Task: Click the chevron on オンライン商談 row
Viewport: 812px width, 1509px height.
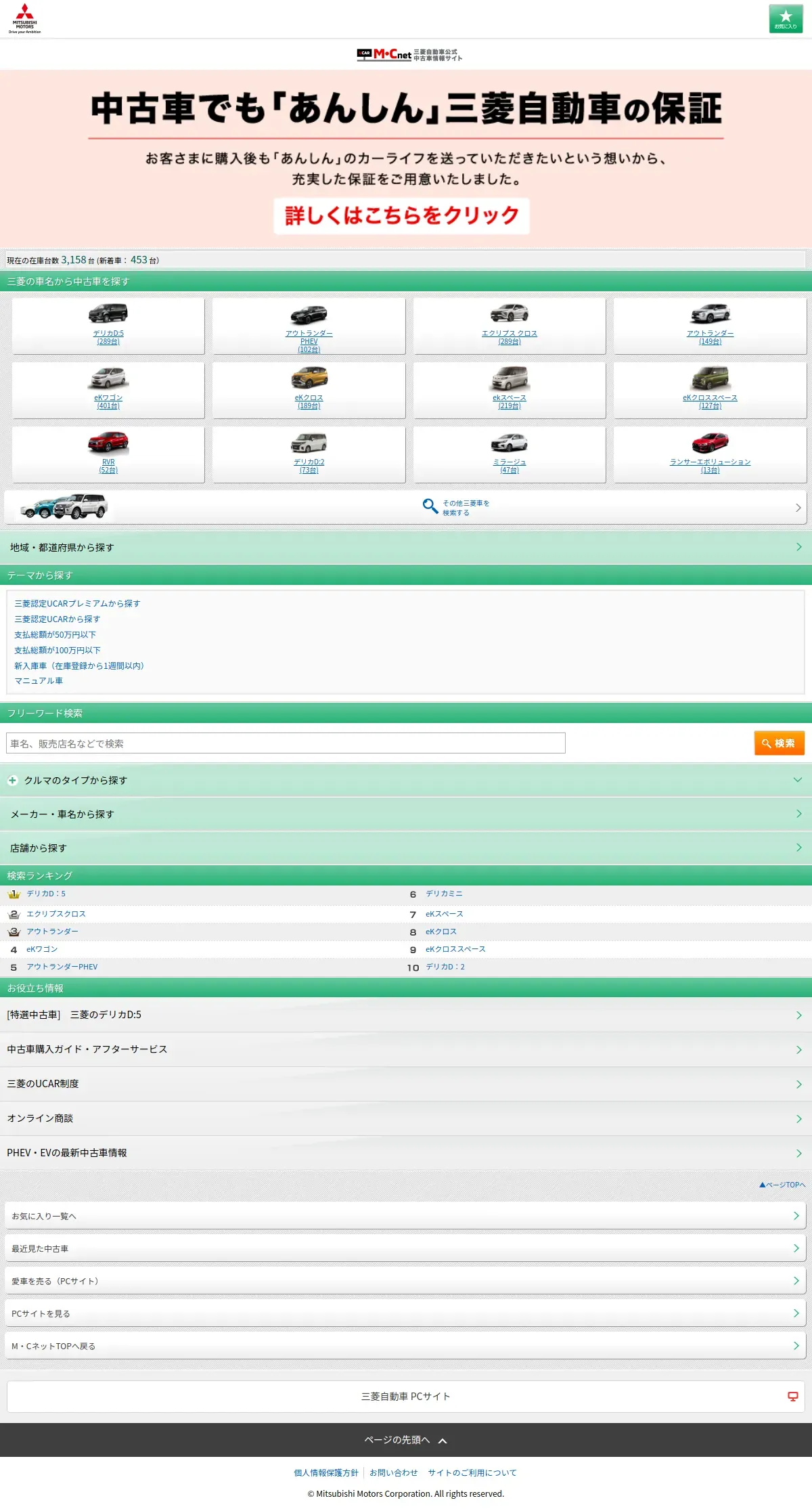Action: pos(799,1119)
